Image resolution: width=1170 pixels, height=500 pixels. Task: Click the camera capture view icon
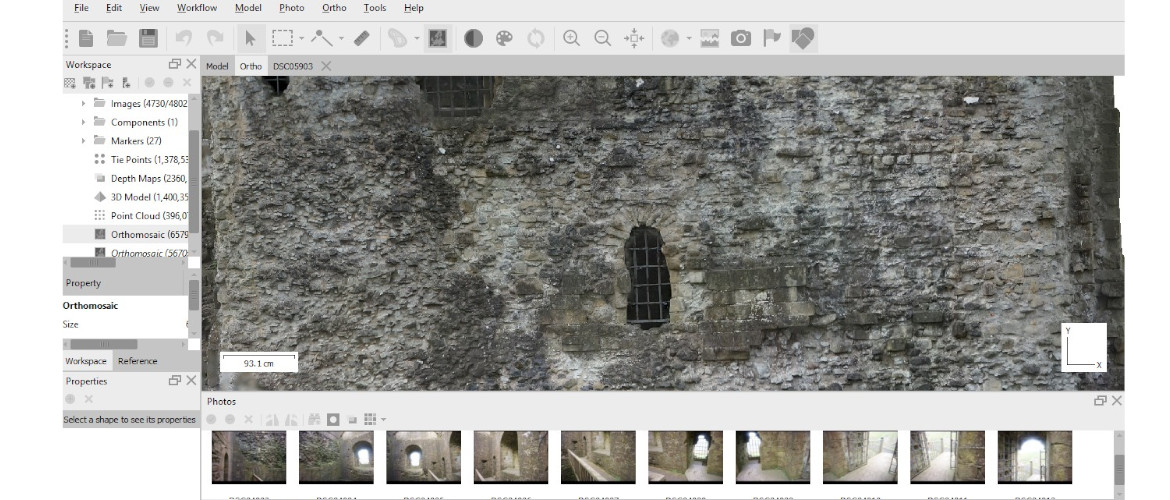click(x=740, y=38)
